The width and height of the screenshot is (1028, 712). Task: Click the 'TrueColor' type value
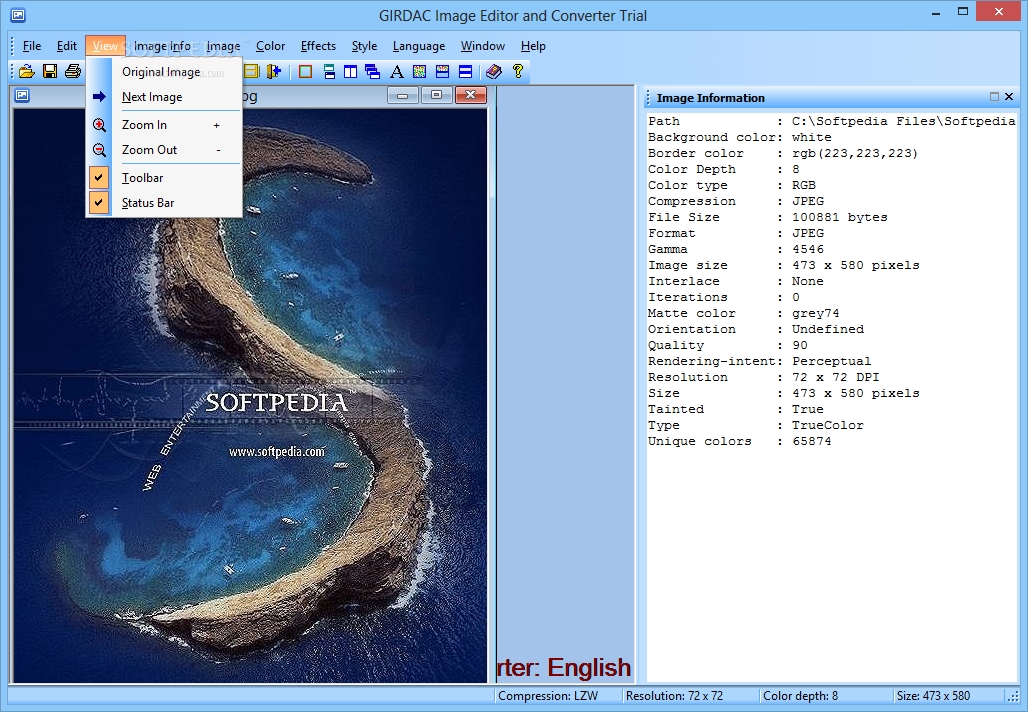pos(827,425)
